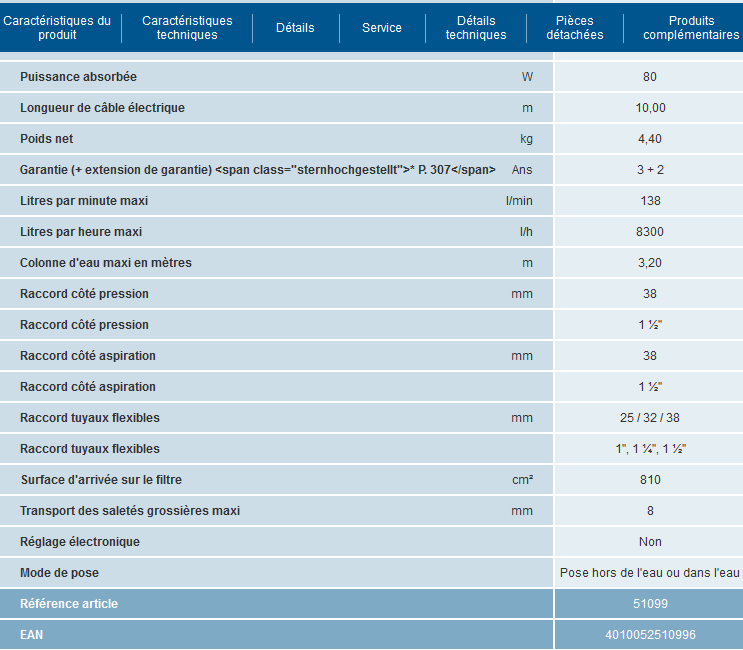Select filter surface value 810
This screenshot has width=743, height=650.
point(650,480)
